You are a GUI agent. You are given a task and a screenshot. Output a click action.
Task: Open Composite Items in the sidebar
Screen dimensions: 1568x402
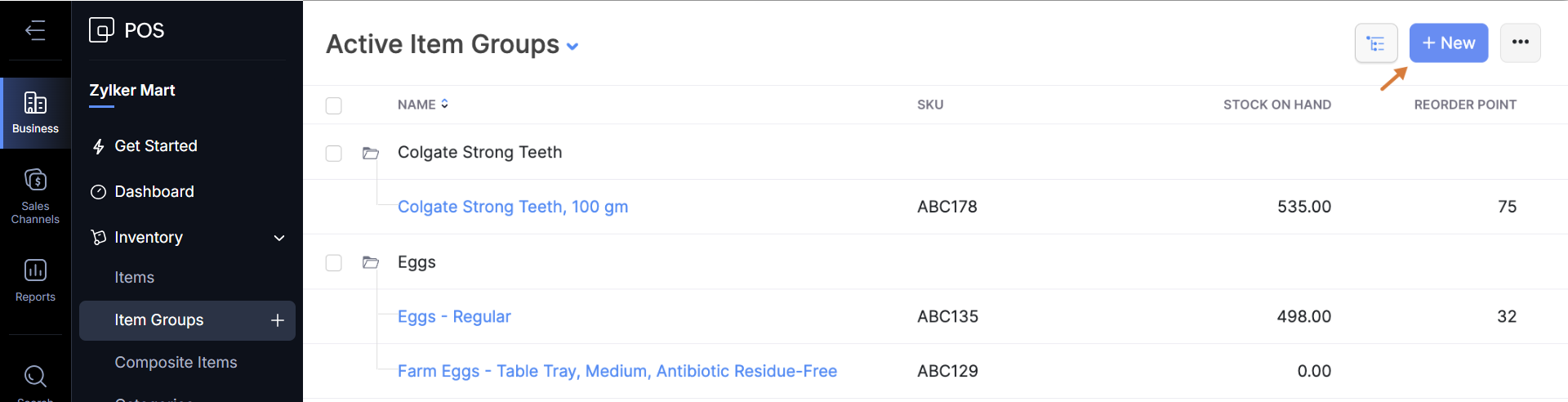coord(176,363)
